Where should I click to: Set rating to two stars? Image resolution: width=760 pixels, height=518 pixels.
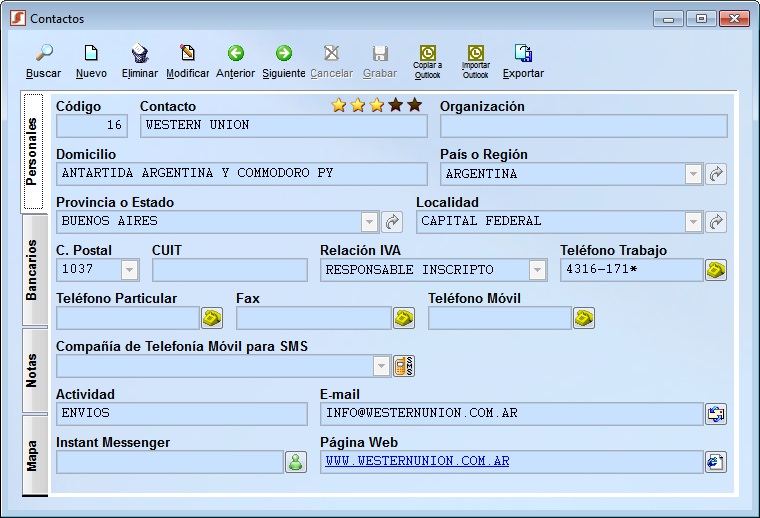[358, 105]
